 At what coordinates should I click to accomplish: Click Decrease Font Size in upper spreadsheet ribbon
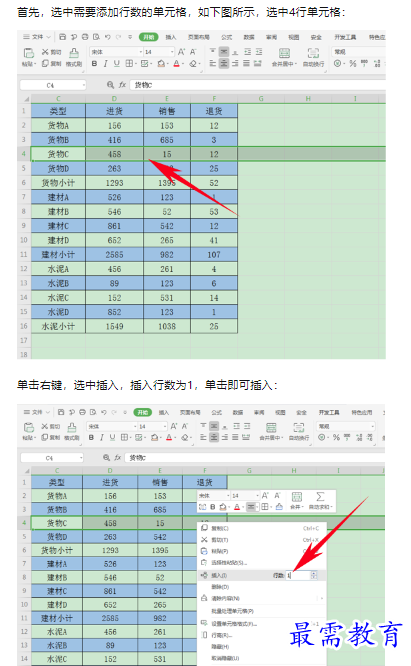(193, 52)
